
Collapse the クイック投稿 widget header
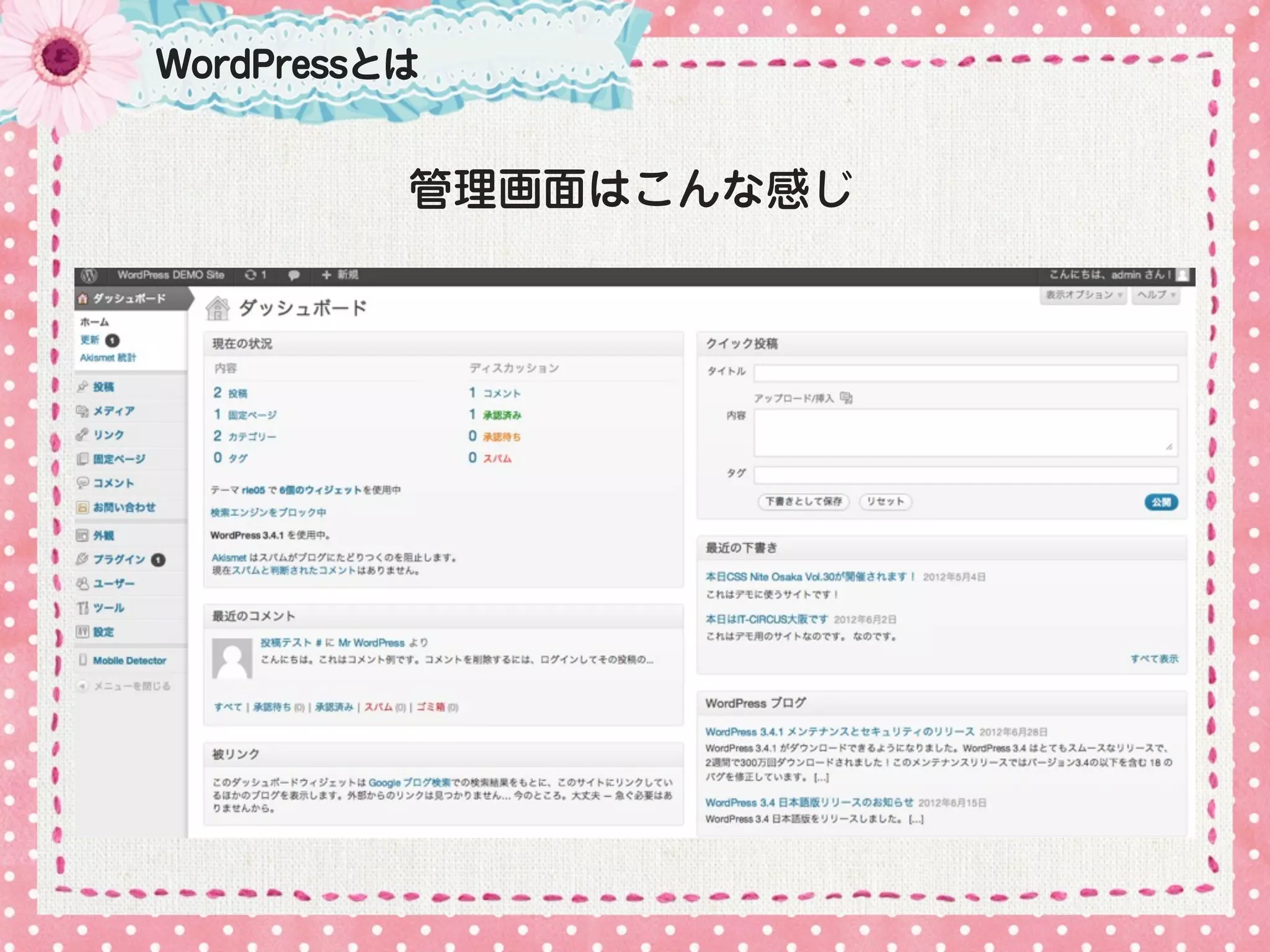coord(941,344)
